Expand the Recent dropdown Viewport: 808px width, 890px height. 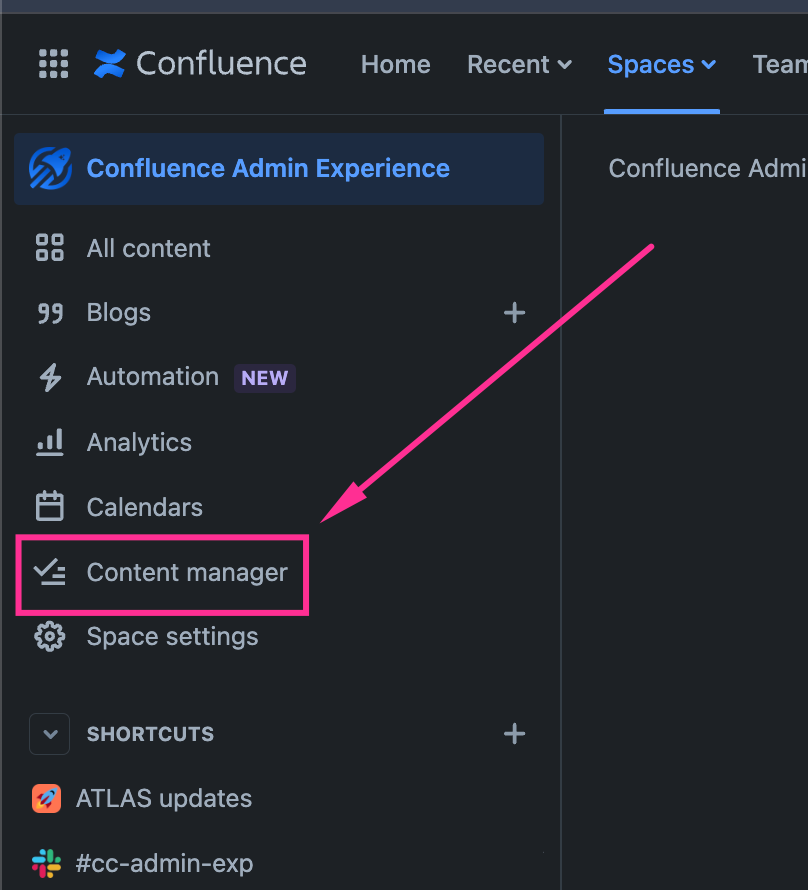(x=519, y=64)
